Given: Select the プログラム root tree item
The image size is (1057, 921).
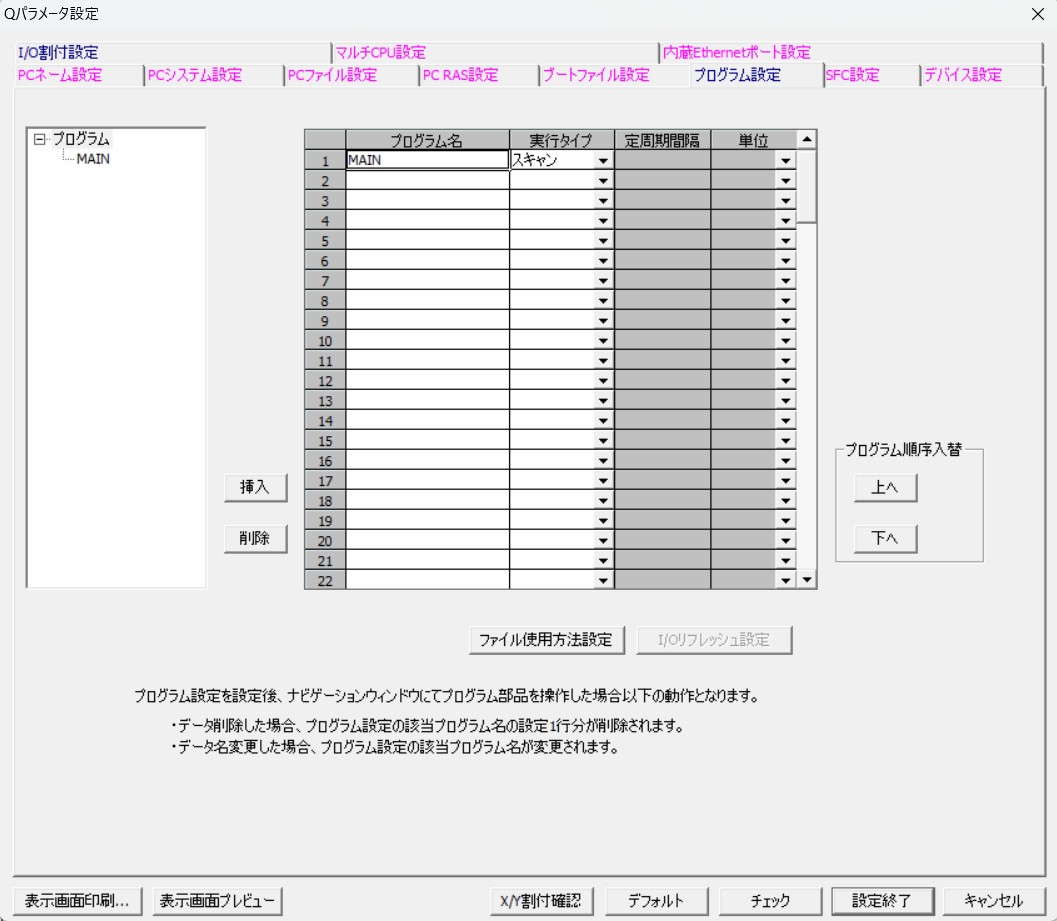Looking at the screenshot, I should (x=81, y=139).
